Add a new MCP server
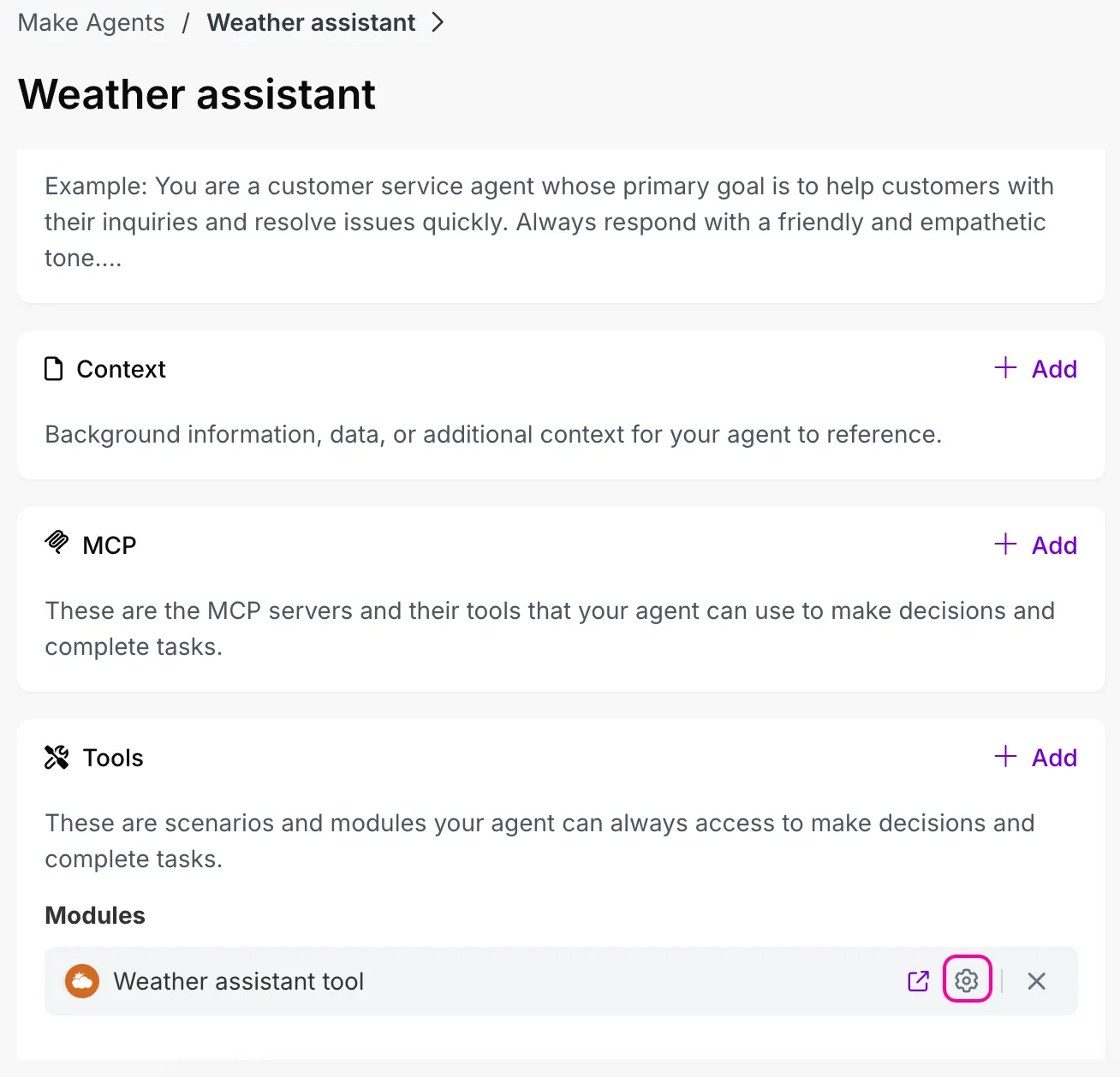 [x=1035, y=545]
